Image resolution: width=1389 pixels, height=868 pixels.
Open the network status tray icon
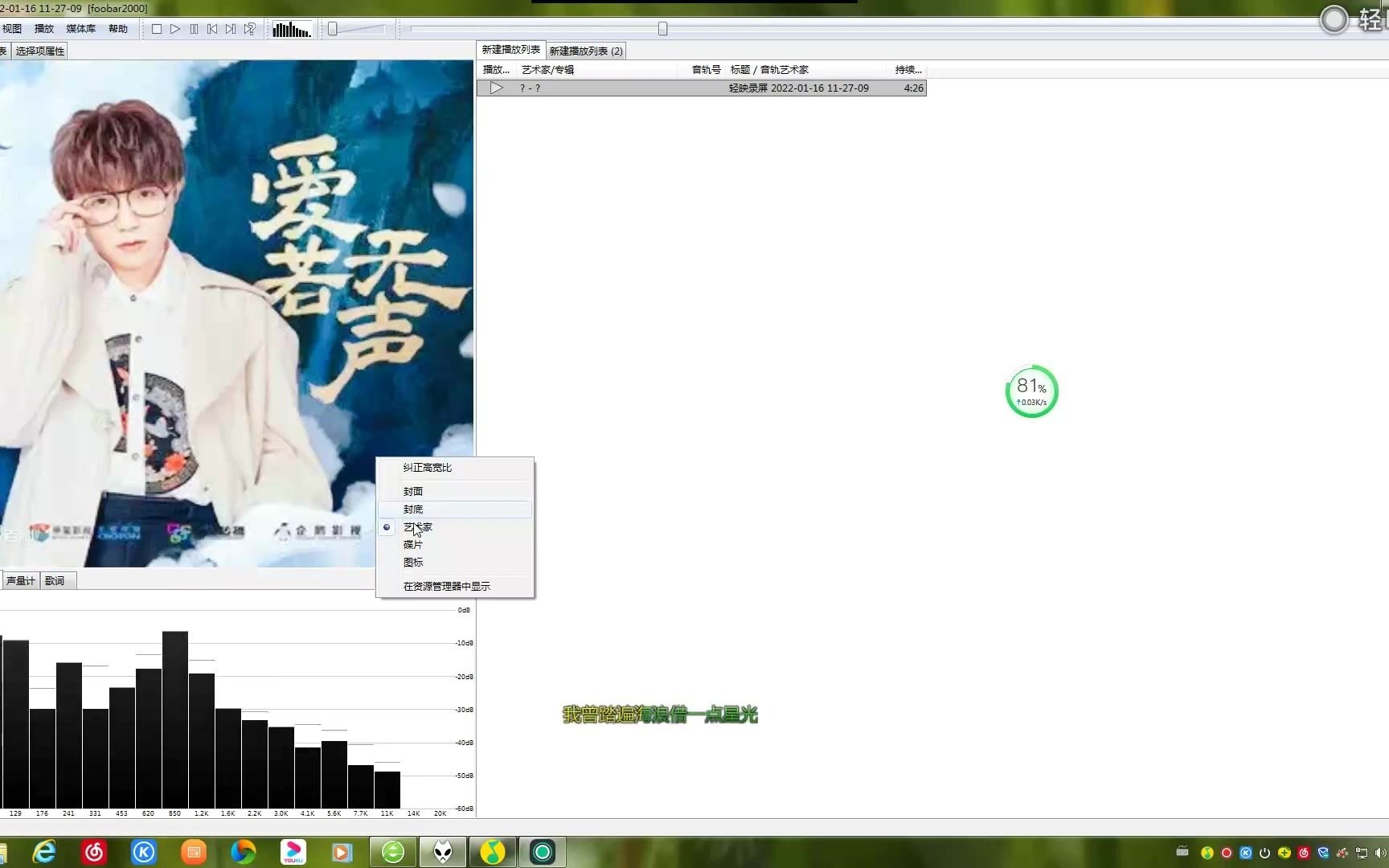[1361, 853]
